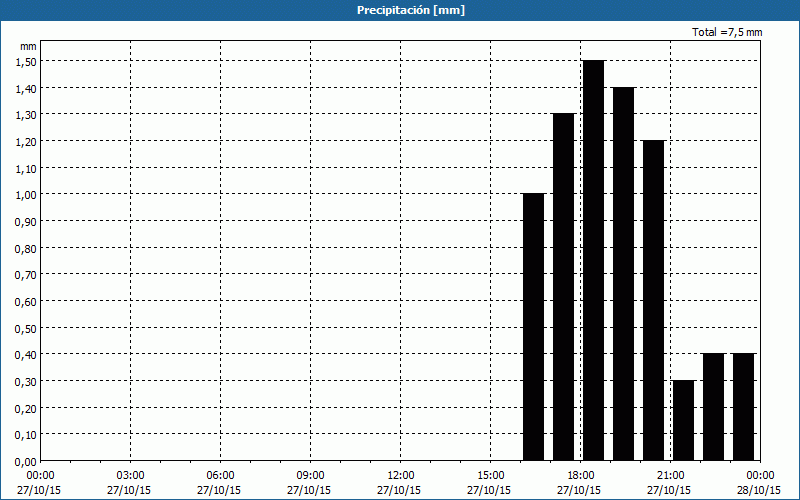The image size is (800, 500).
Task: Select the 18:00 time label
Action: (581, 476)
